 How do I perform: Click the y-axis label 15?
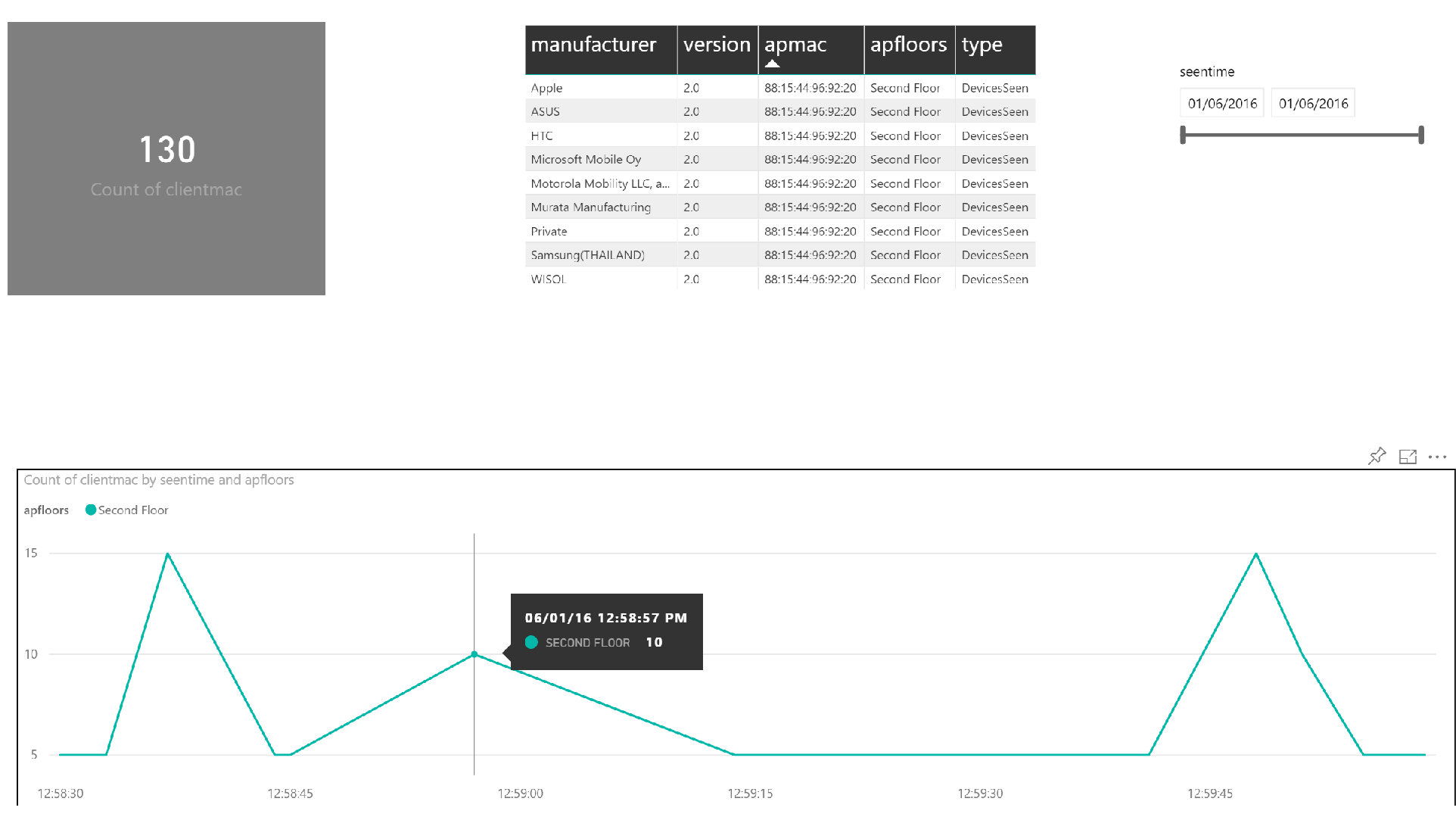click(31, 553)
